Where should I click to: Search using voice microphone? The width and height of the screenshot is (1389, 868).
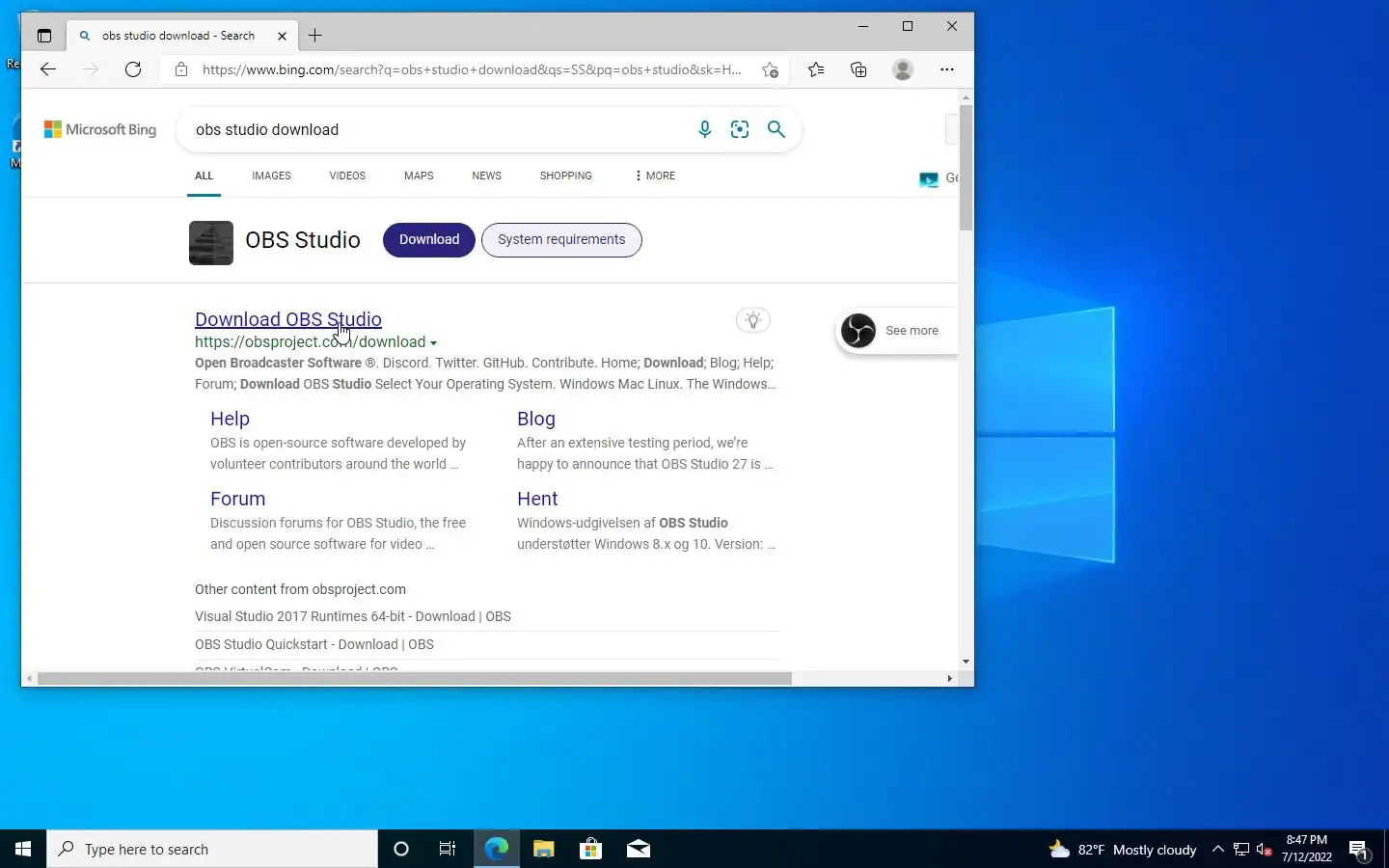pyautogui.click(x=705, y=129)
